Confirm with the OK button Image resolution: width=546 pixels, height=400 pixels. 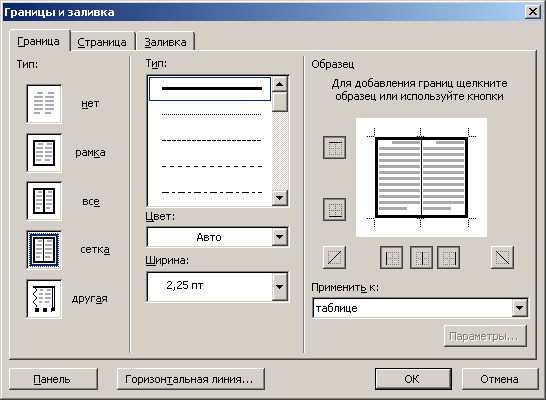tap(413, 379)
